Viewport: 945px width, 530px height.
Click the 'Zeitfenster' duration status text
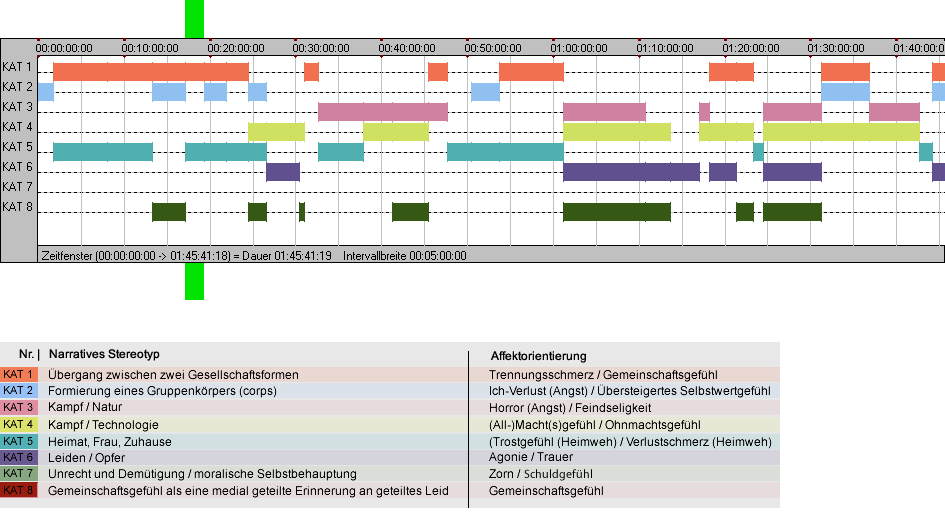pos(186,256)
